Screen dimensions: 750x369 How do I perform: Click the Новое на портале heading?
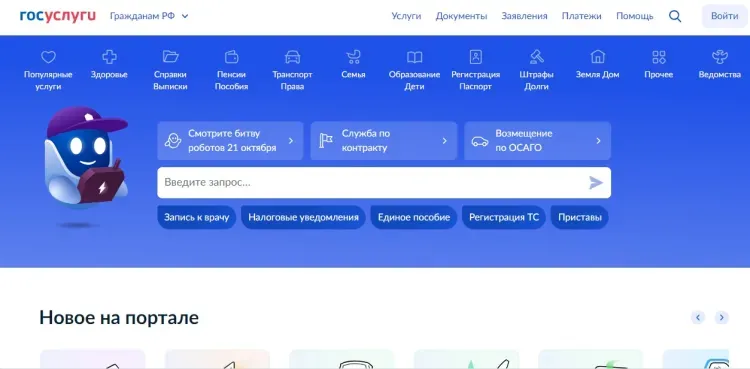click(x=119, y=317)
